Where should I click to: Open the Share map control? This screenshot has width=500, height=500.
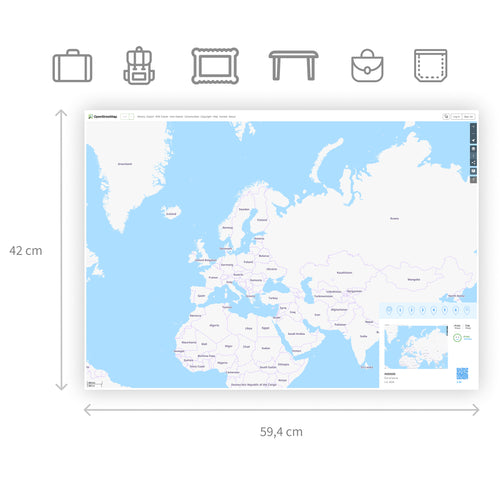pyautogui.click(x=473, y=163)
